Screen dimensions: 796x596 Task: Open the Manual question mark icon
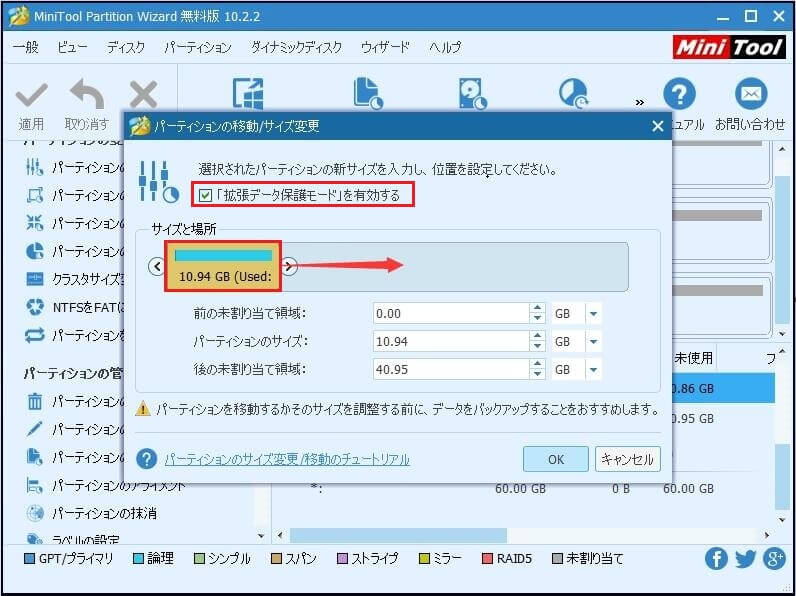679,94
